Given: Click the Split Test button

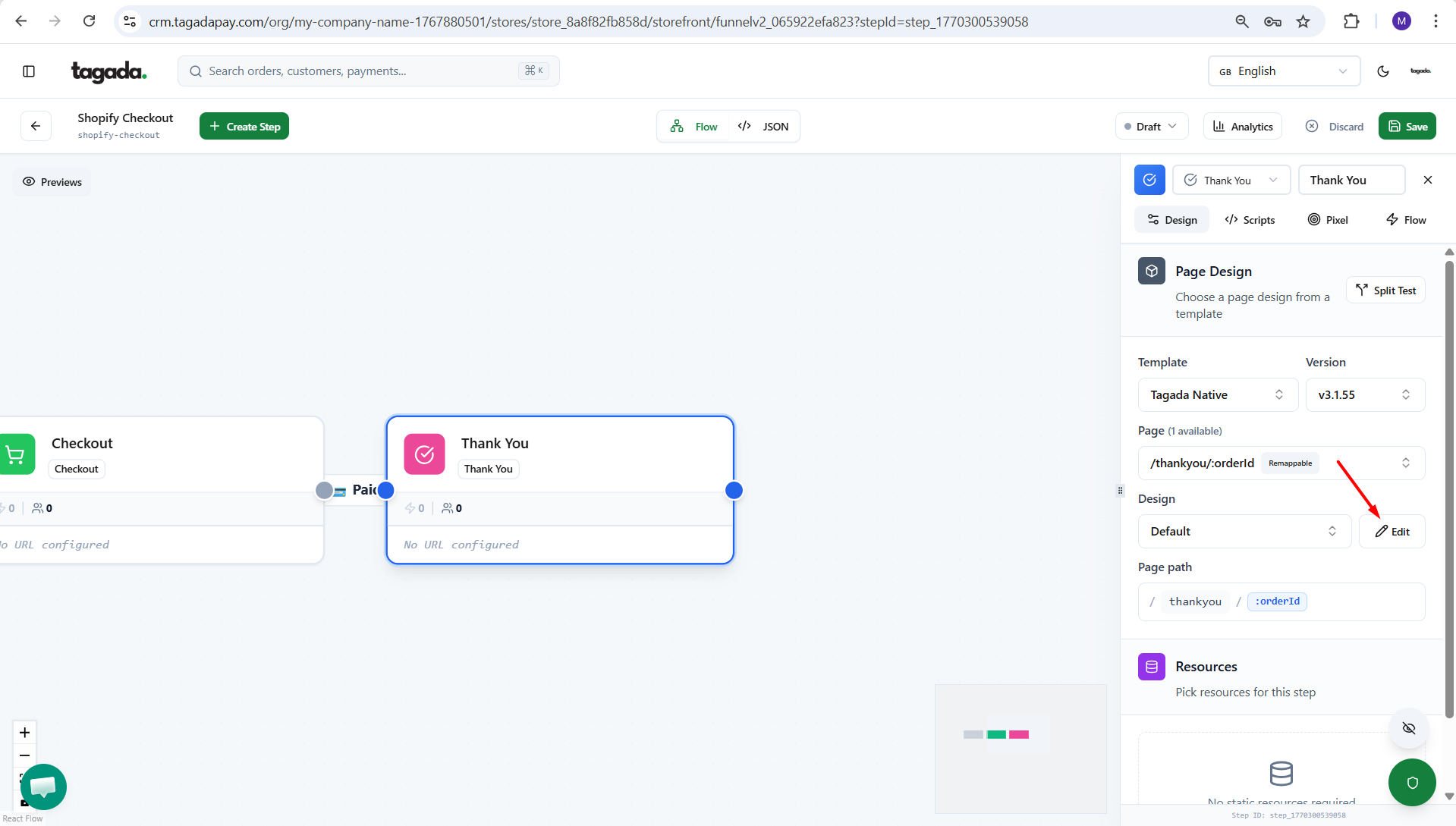Looking at the screenshot, I should tap(1385, 291).
